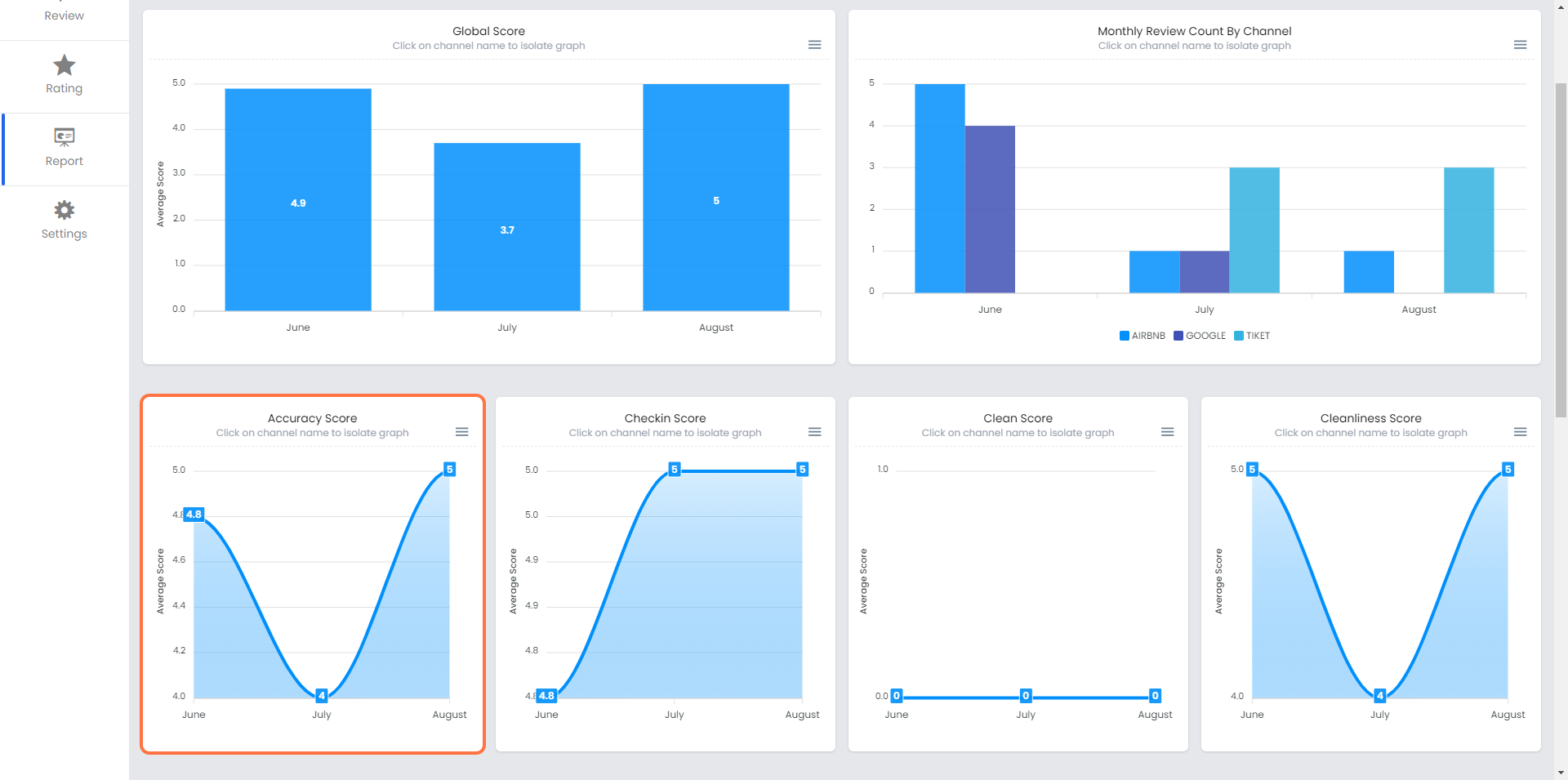The image size is (1568, 780).
Task: Click the Clean Score chart title
Action: (1018, 418)
